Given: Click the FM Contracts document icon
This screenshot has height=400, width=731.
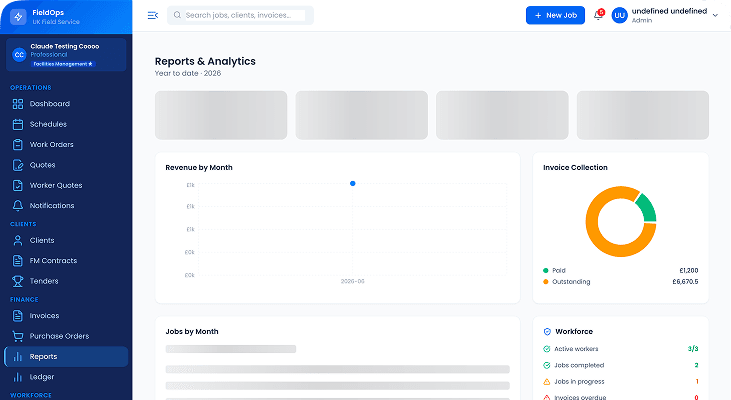Looking at the screenshot, I should tap(18, 261).
